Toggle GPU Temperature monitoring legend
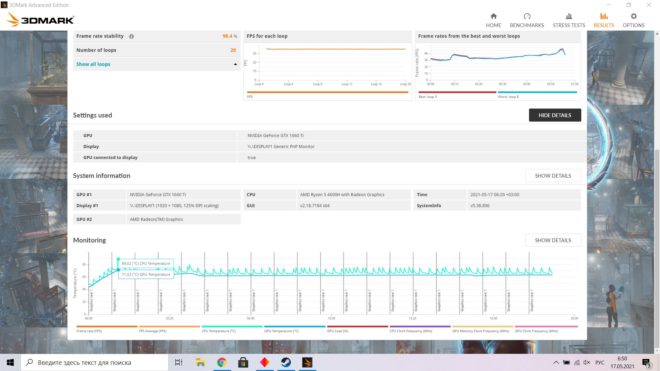This screenshot has height=371, width=660. click(x=295, y=328)
